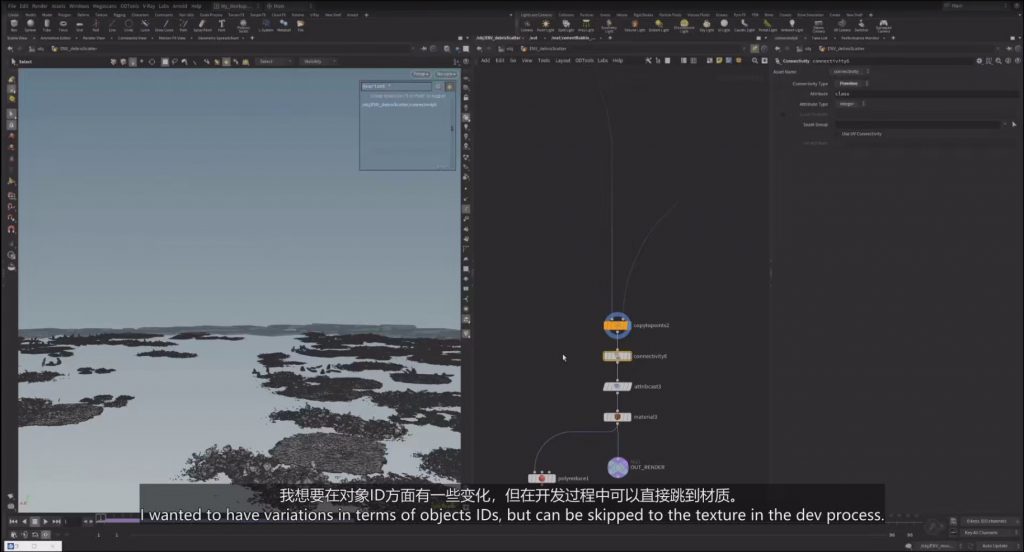
Task: Open the Windows menu
Action: pyautogui.click(x=79, y=6)
